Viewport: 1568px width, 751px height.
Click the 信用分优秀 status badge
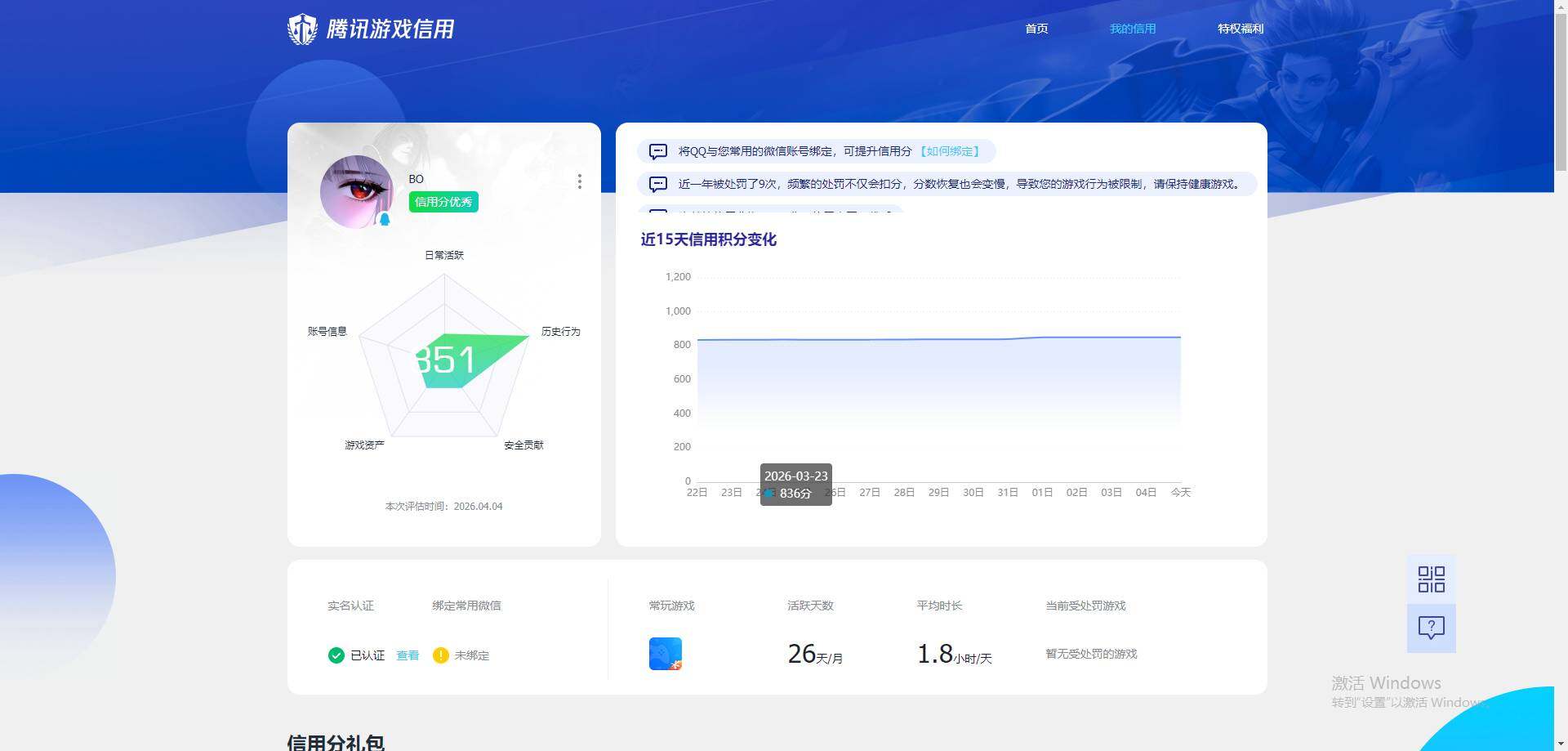click(x=442, y=201)
